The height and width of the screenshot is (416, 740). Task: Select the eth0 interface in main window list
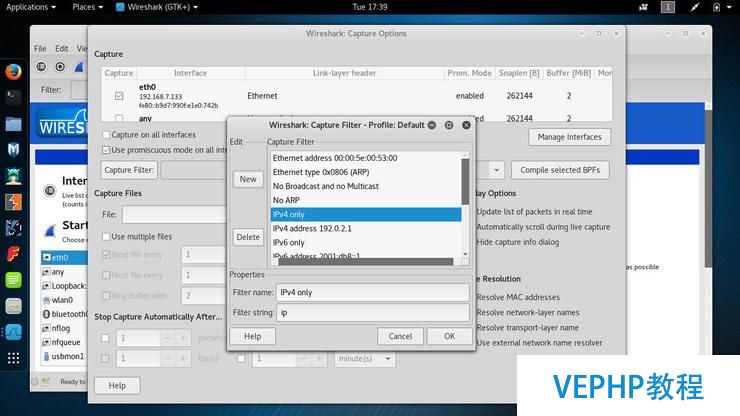coord(64,257)
